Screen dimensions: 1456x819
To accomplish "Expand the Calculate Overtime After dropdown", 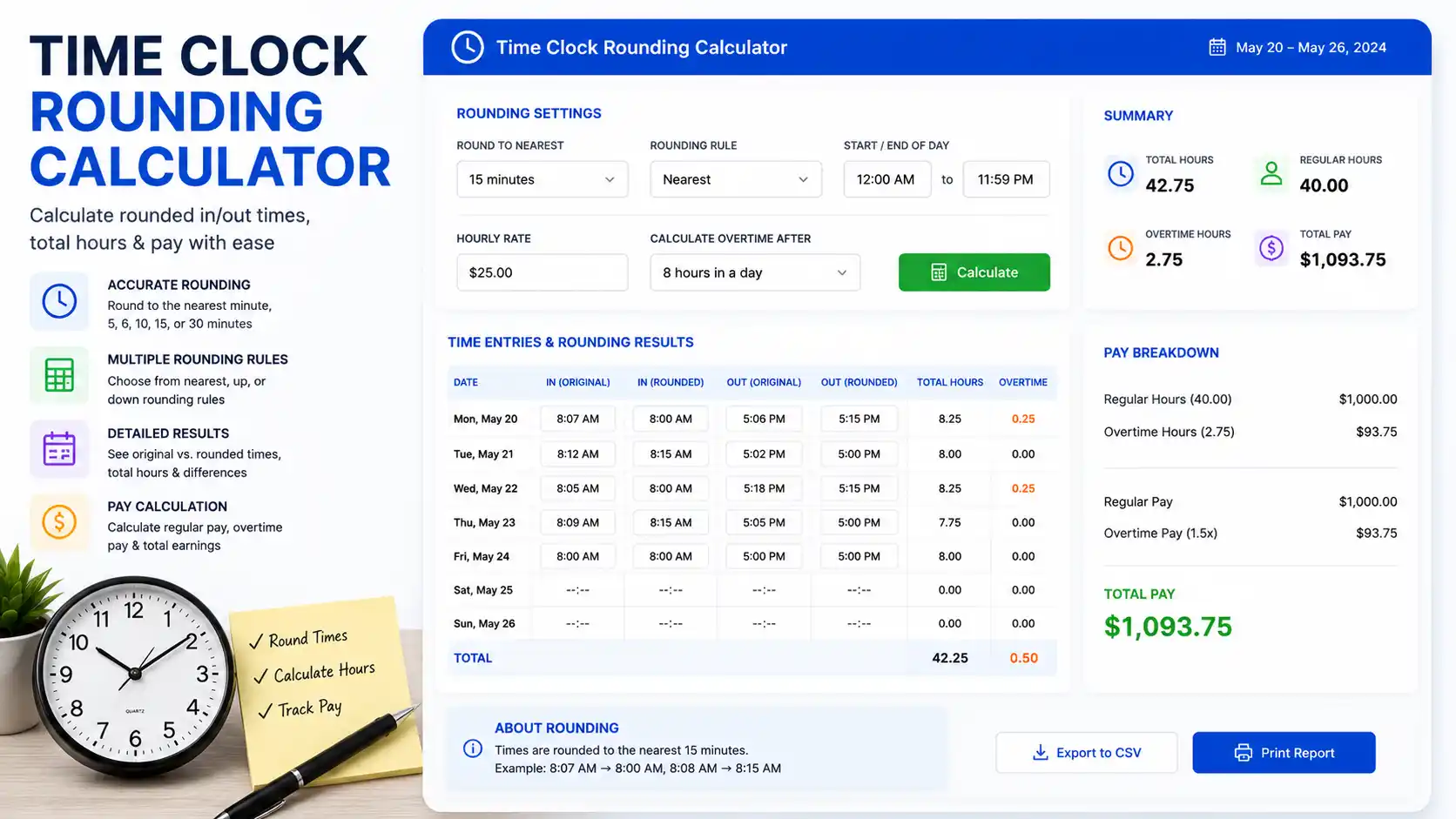I will coord(755,272).
